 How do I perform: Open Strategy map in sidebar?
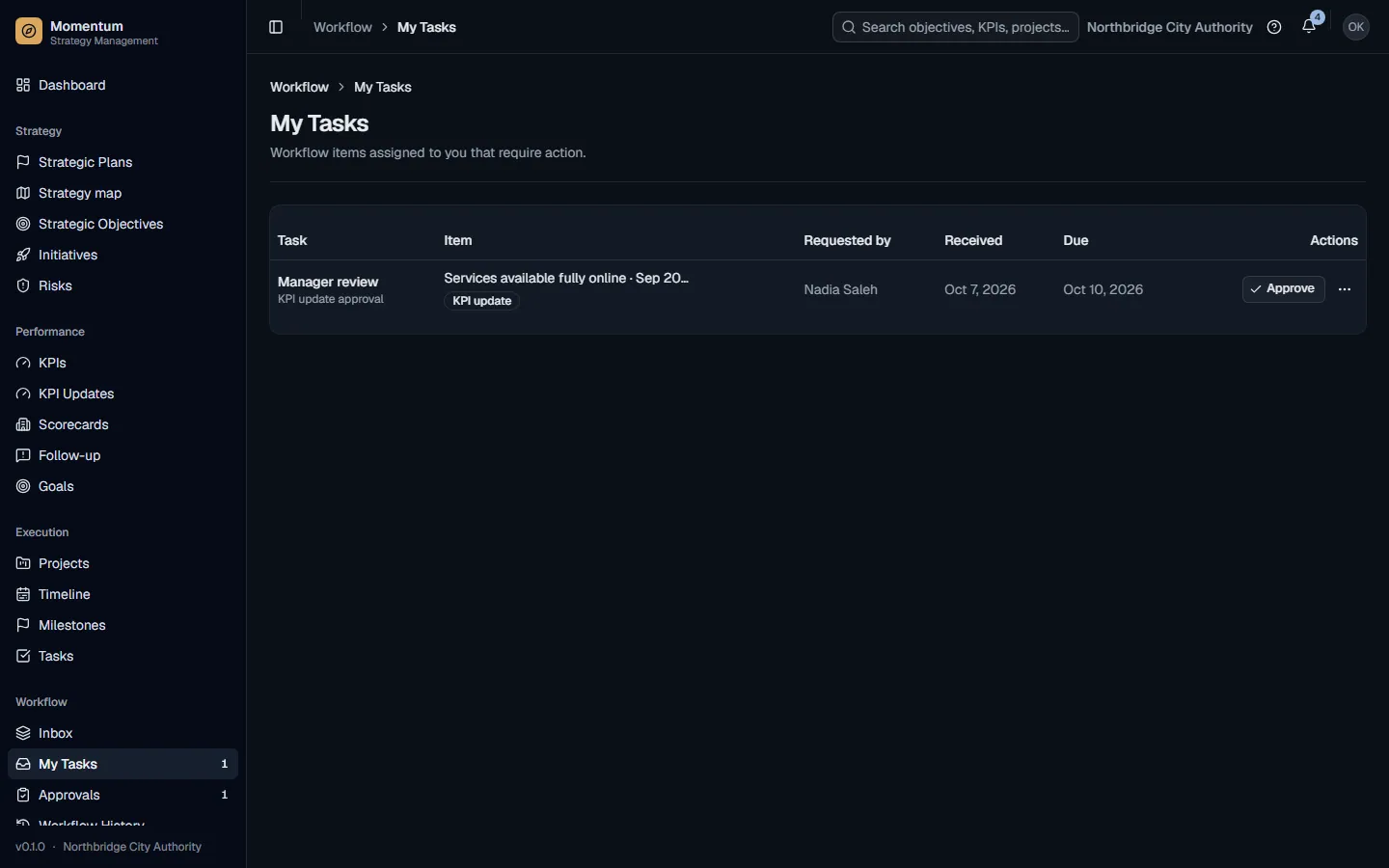coord(123,193)
